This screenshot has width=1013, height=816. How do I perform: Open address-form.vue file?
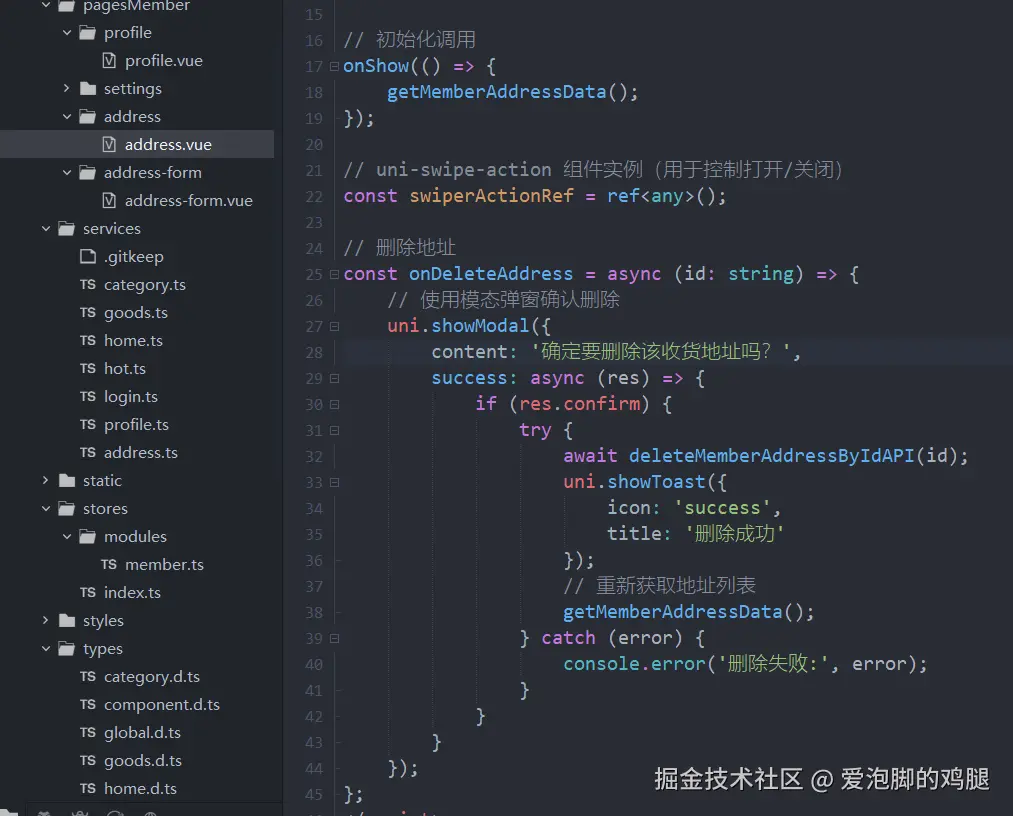coord(189,200)
